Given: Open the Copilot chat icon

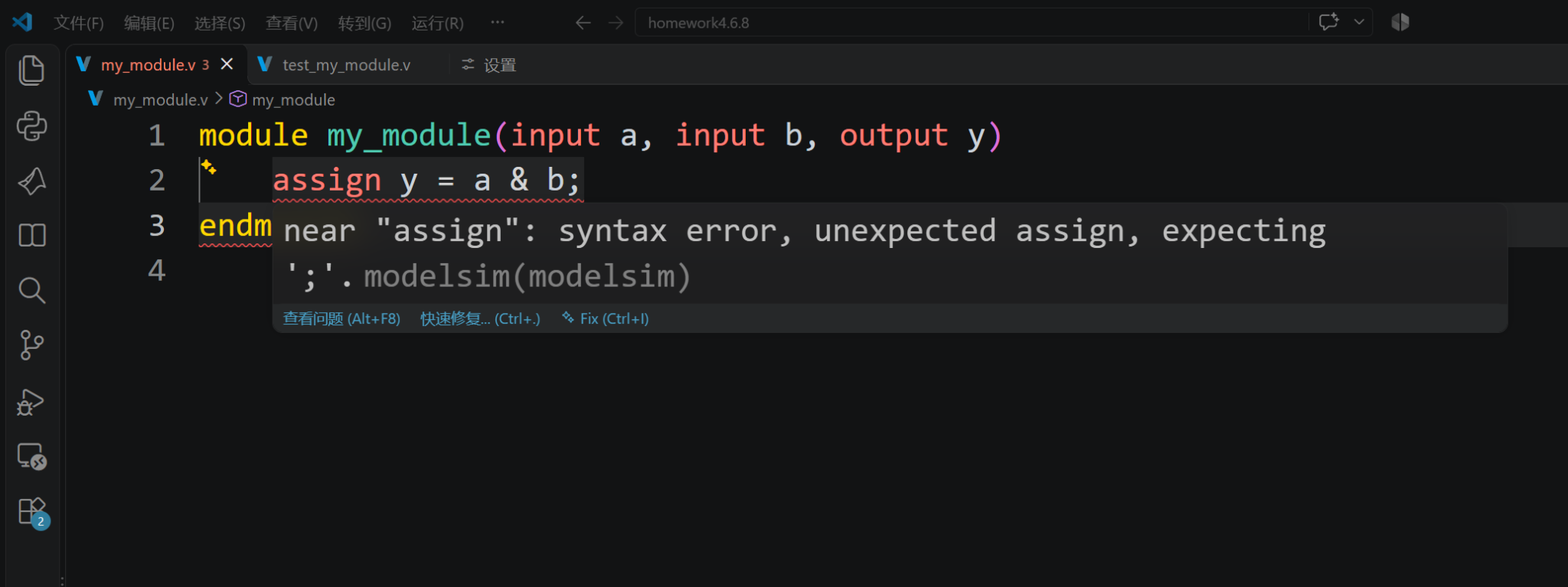Looking at the screenshot, I should click(1328, 22).
